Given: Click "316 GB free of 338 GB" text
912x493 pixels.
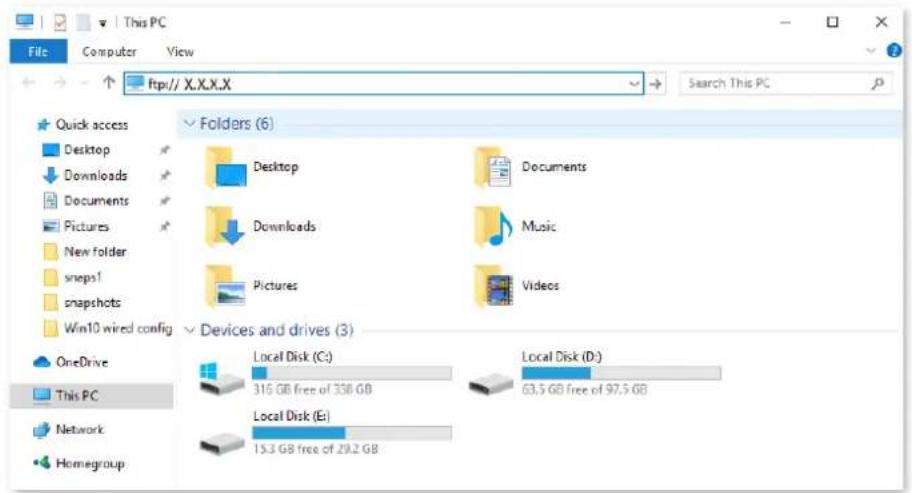Looking at the screenshot, I should pyautogui.click(x=312, y=389).
